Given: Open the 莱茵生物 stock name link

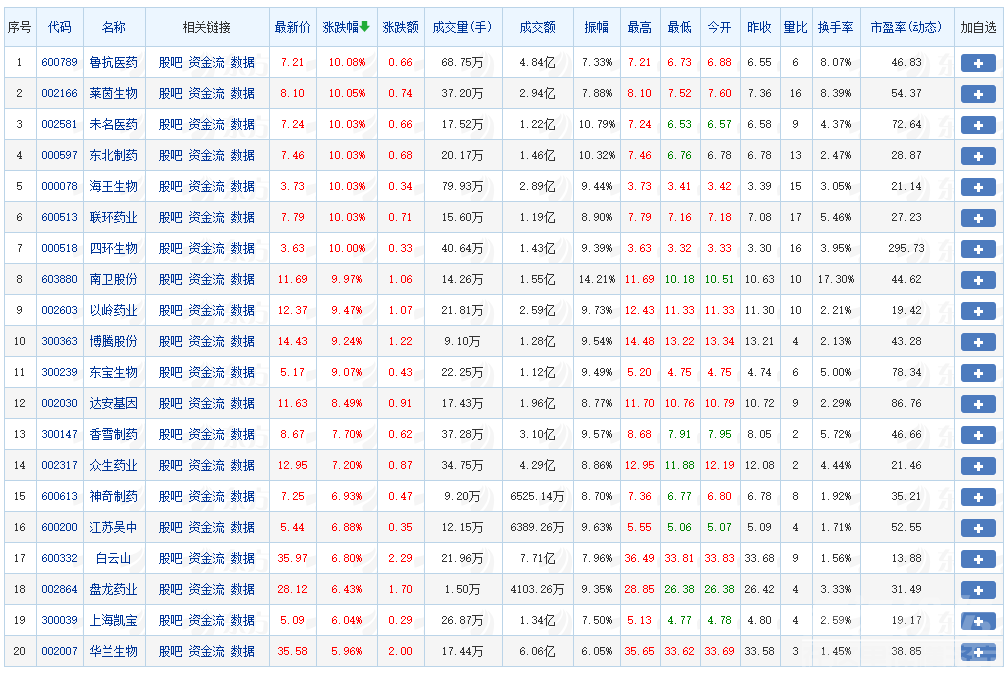Looking at the screenshot, I should tap(113, 94).
